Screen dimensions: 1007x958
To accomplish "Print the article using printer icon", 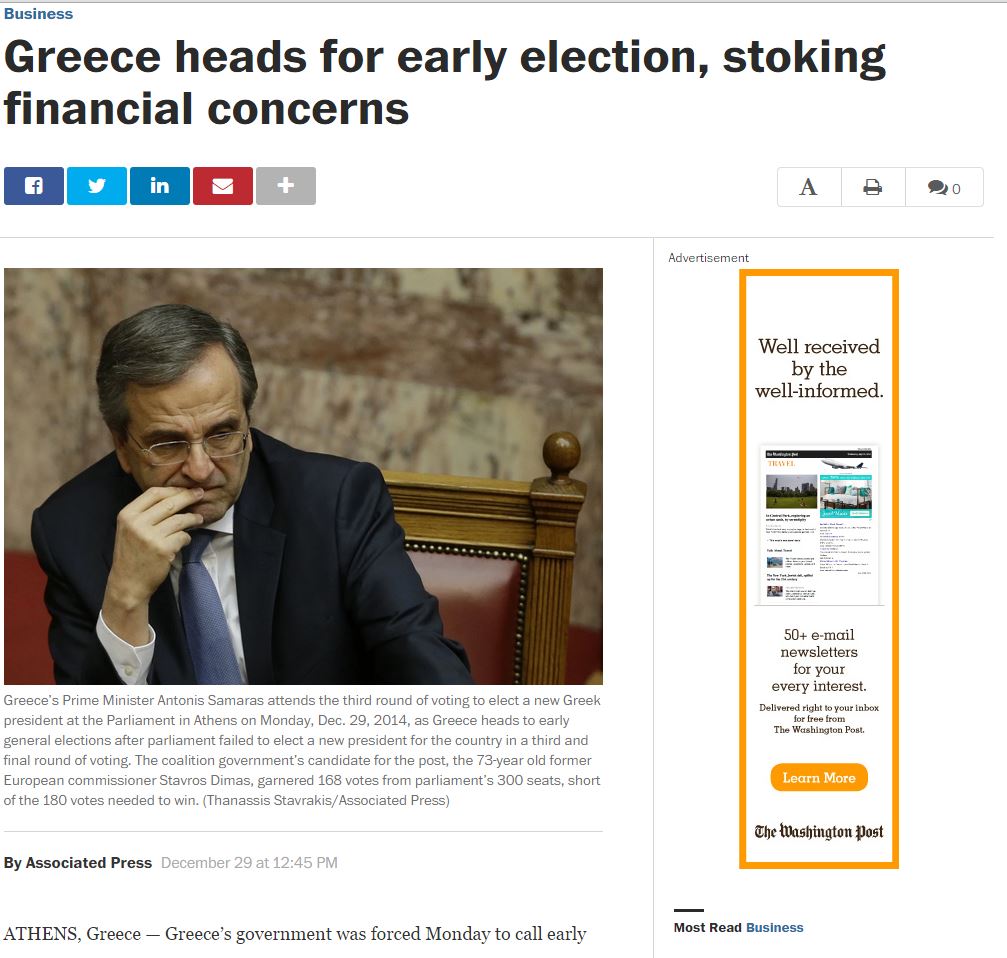I will point(873,187).
